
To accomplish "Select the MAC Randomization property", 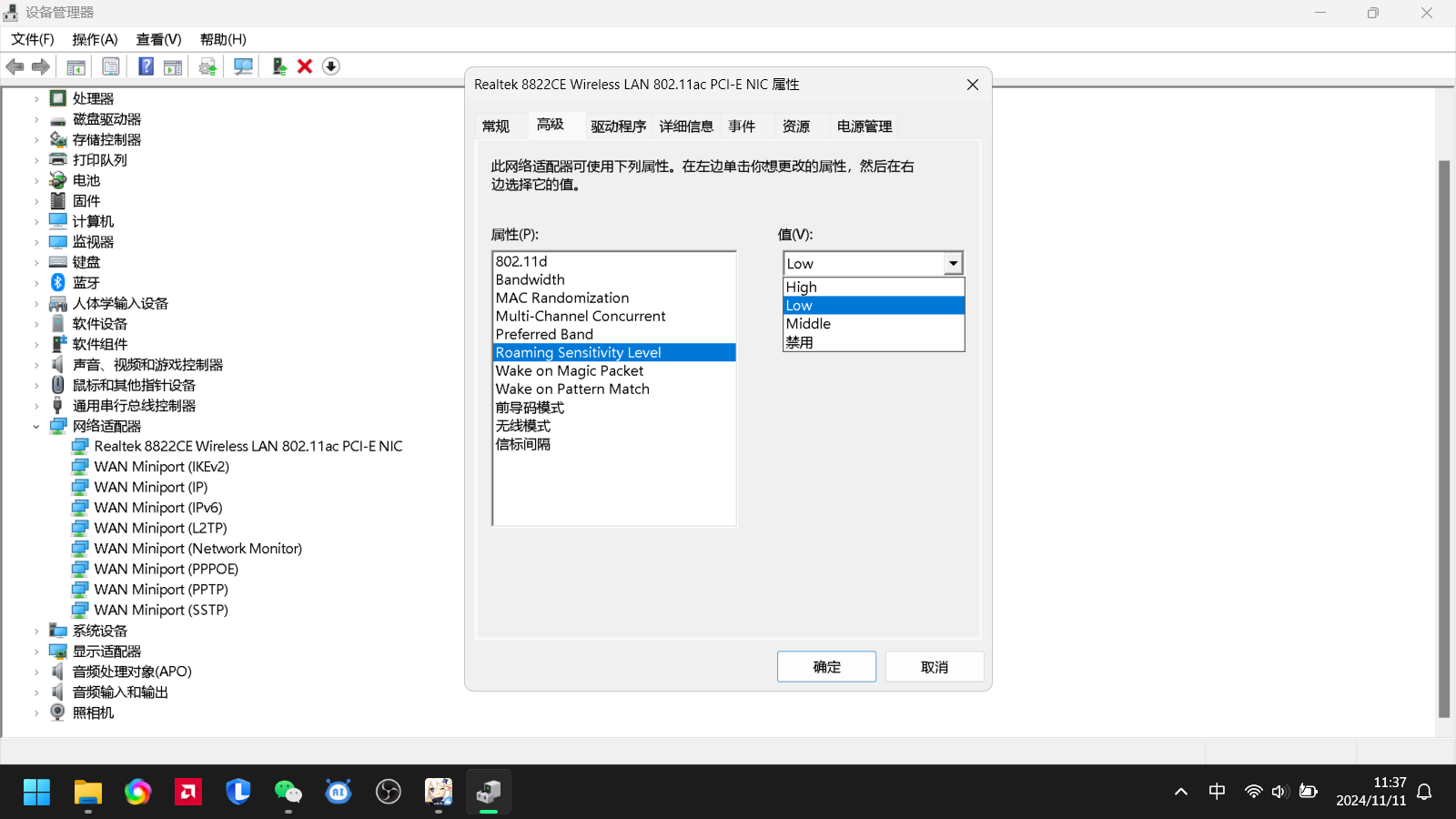I will pyautogui.click(x=614, y=298).
